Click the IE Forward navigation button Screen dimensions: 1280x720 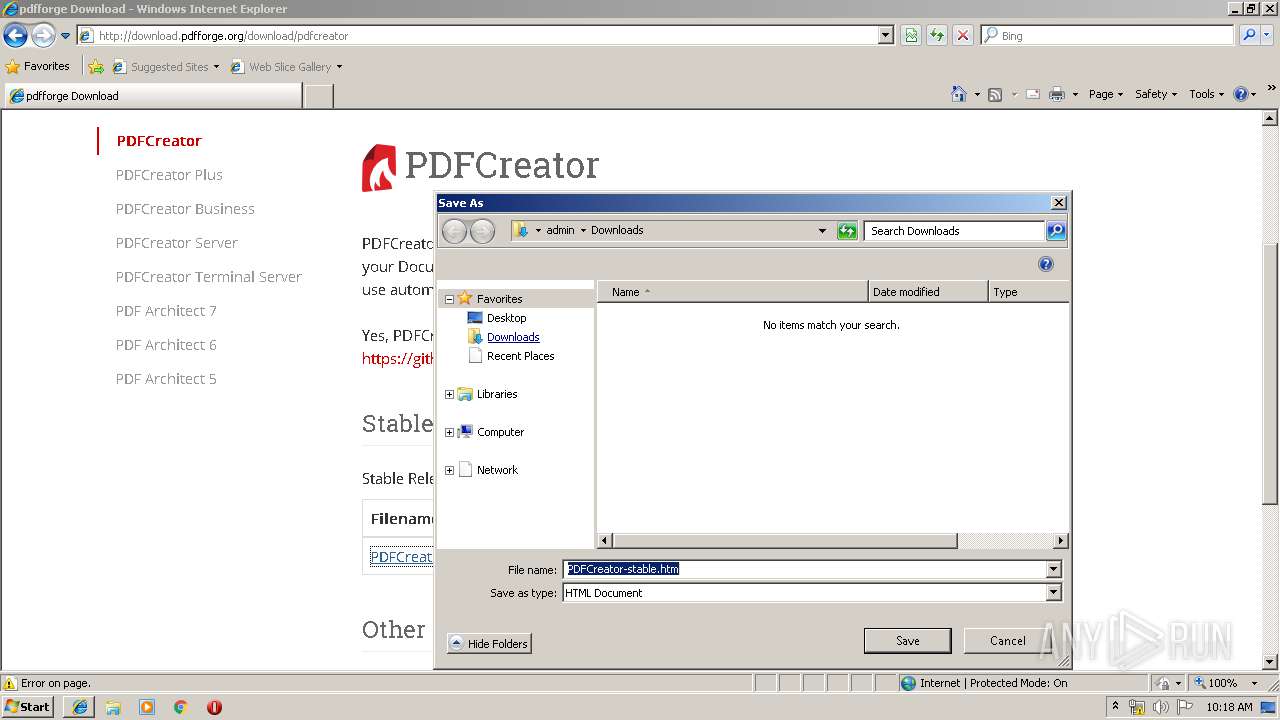42,36
